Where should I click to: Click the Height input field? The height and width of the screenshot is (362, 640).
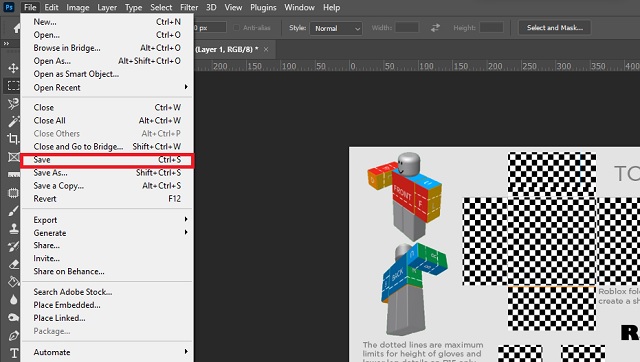click(491, 28)
